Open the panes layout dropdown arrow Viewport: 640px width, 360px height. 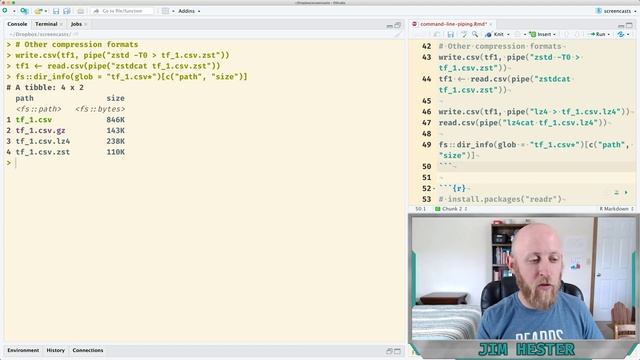pyautogui.click(x=173, y=11)
